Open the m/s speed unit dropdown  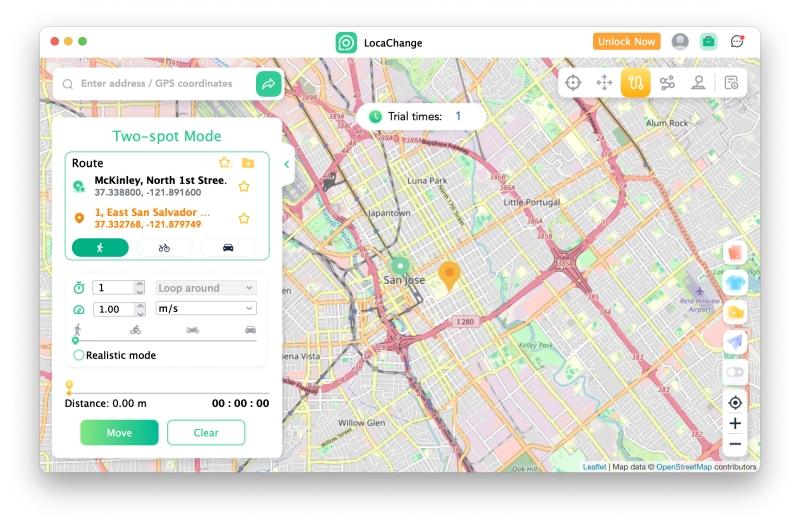[206, 308]
